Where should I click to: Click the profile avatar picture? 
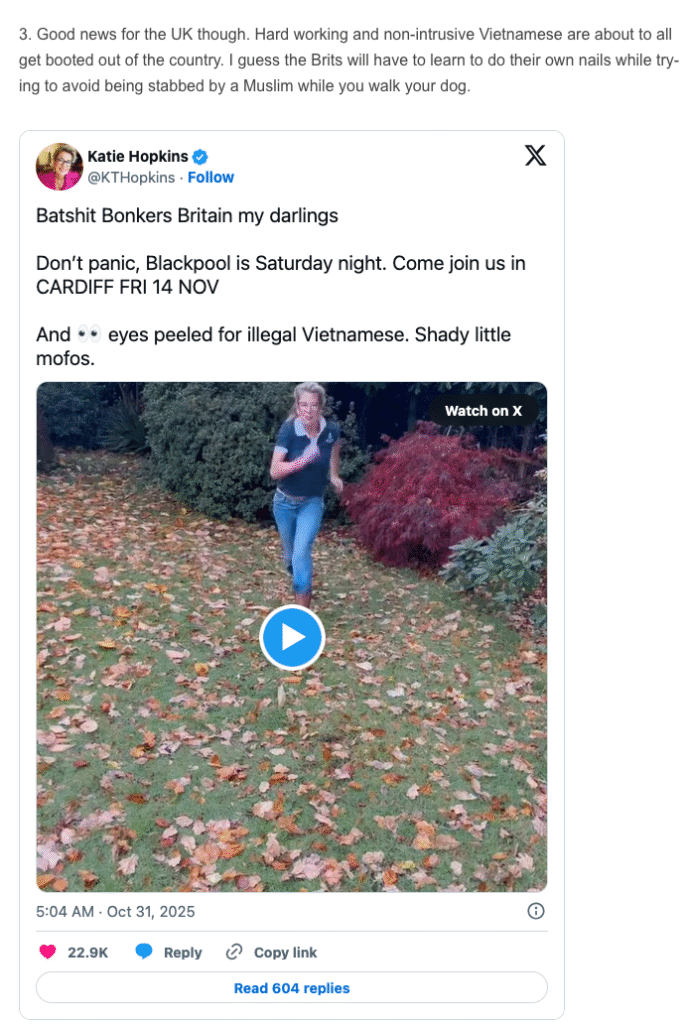(59, 167)
